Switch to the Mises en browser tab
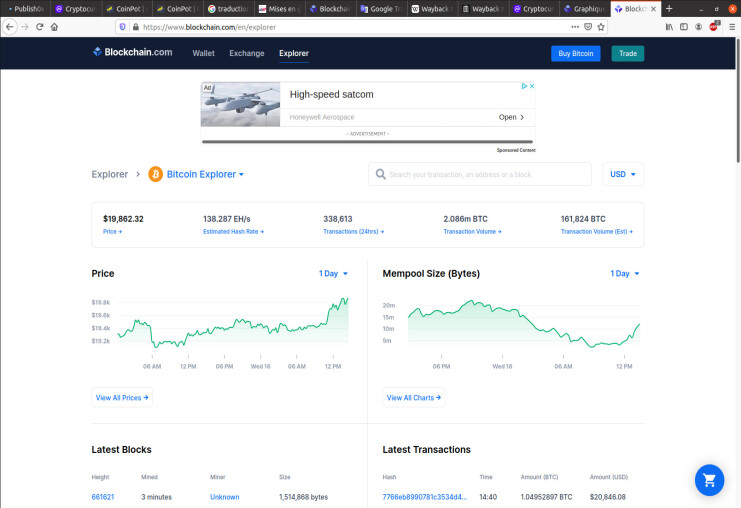The height and width of the screenshot is (508, 741). click(x=280, y=9)
